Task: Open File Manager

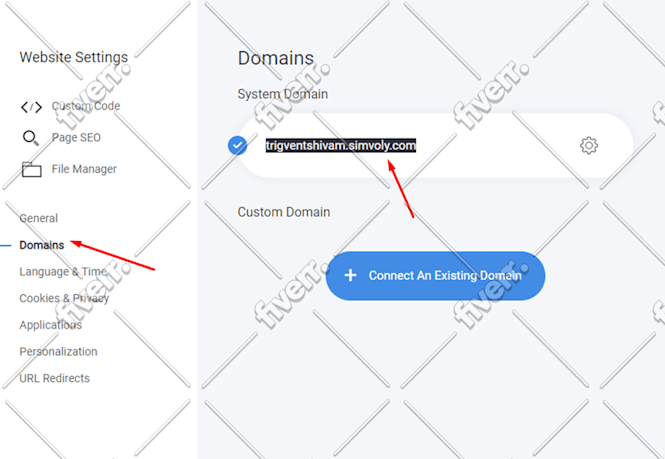Action: 84,169
